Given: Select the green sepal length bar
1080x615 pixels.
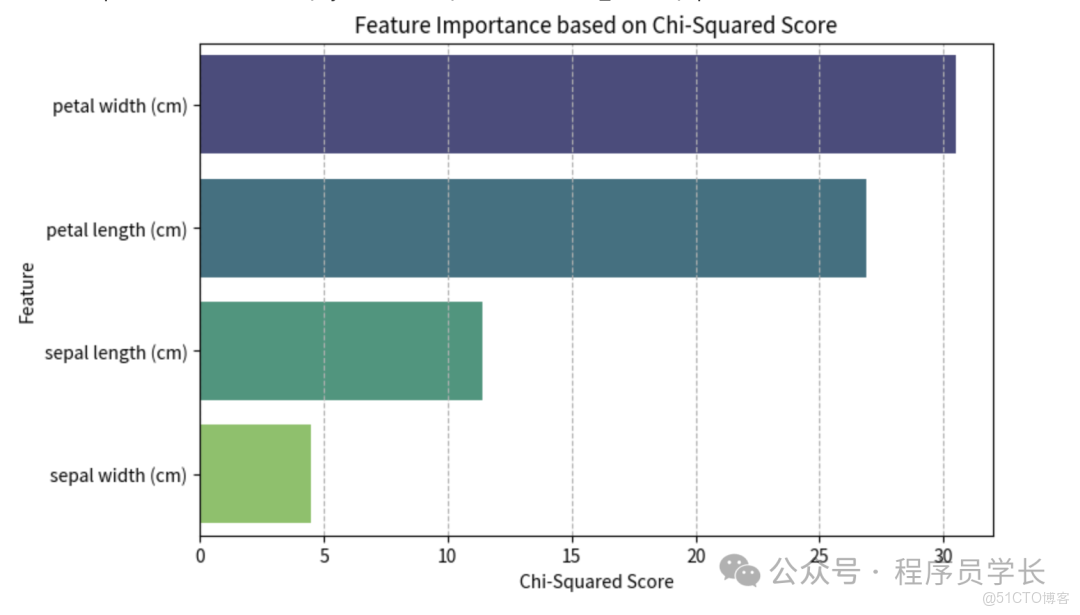Looking at the screenshot, I should click(x=340, y=351).
